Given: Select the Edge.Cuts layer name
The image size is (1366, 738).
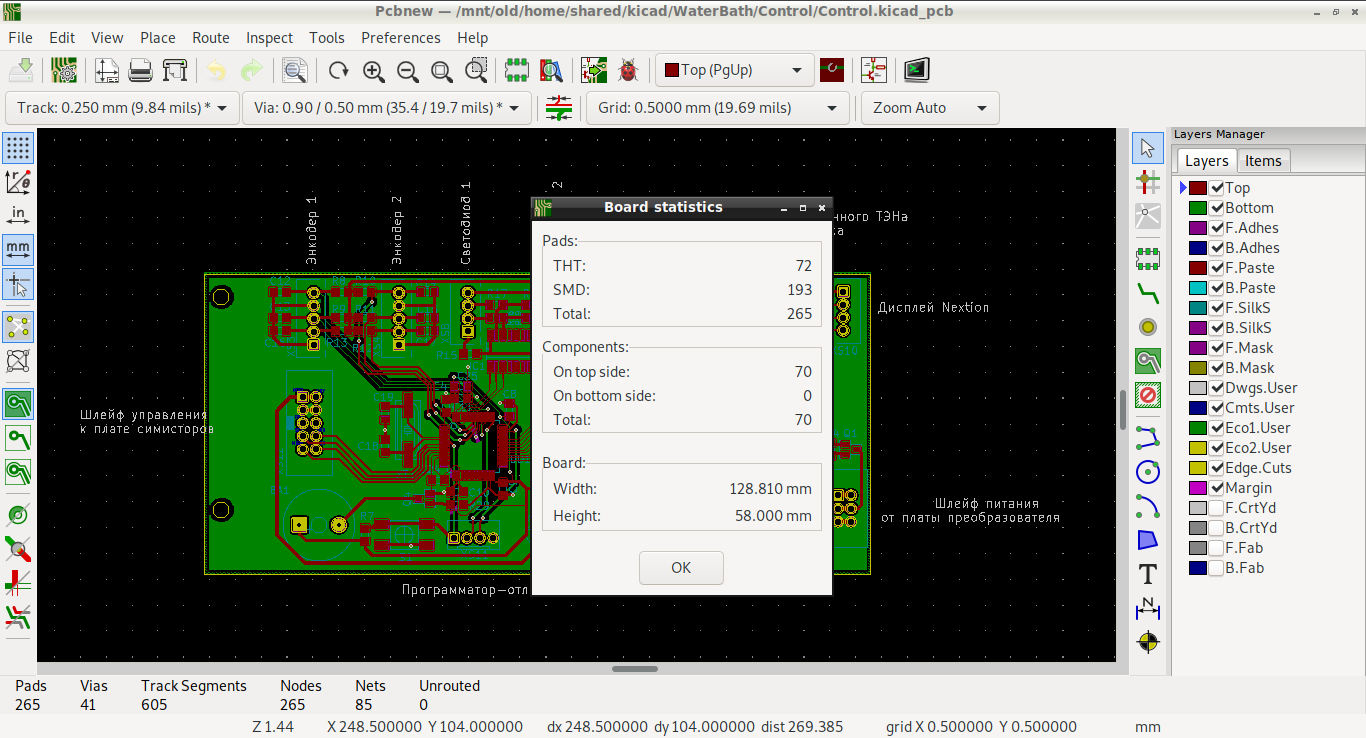Looking at the screenshot, I should (1258, 468).
